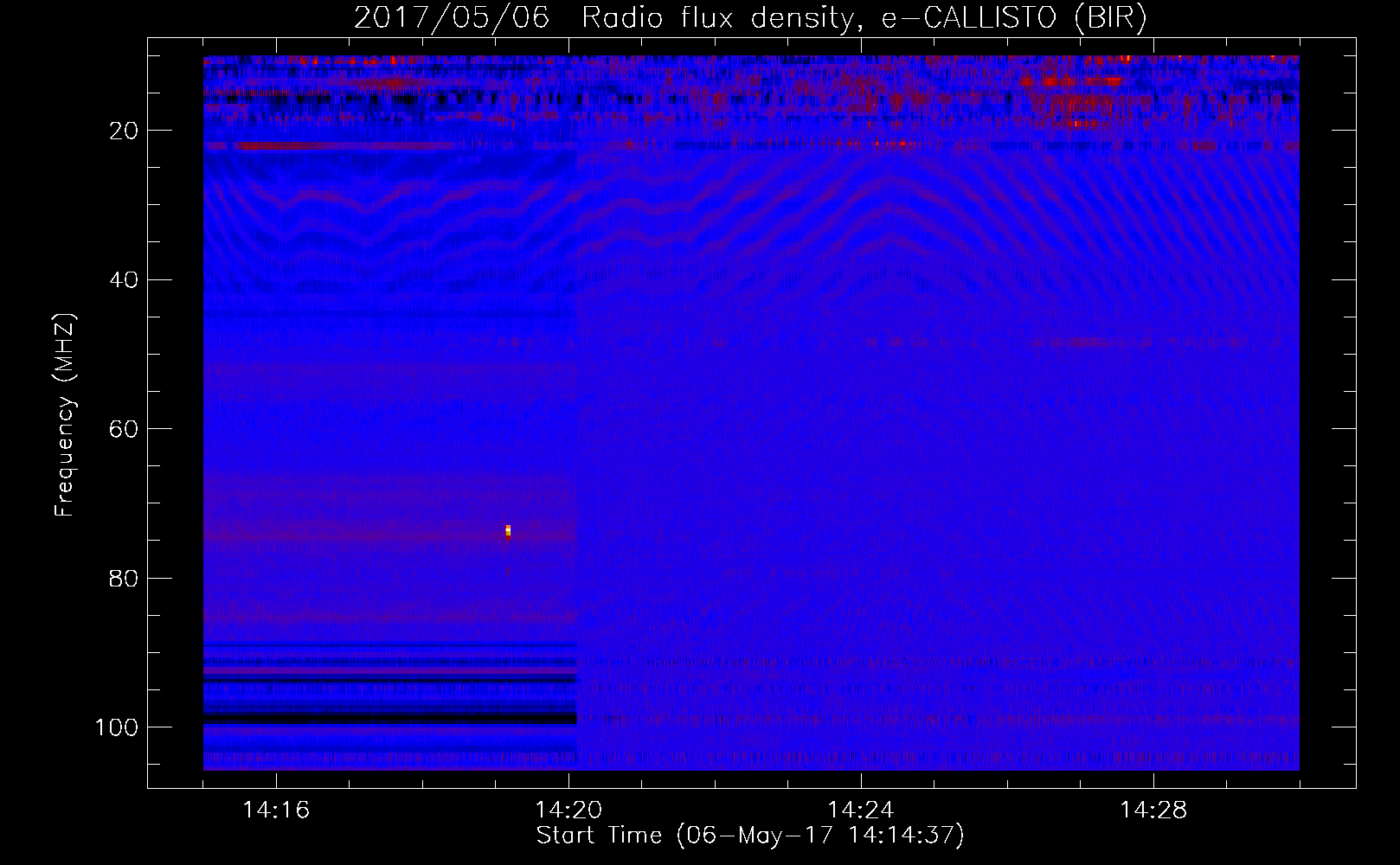The width and height of the screenshot is (1400, 865).
Task: Click the 20 frequency tick label
Action: tap(125, 131)
